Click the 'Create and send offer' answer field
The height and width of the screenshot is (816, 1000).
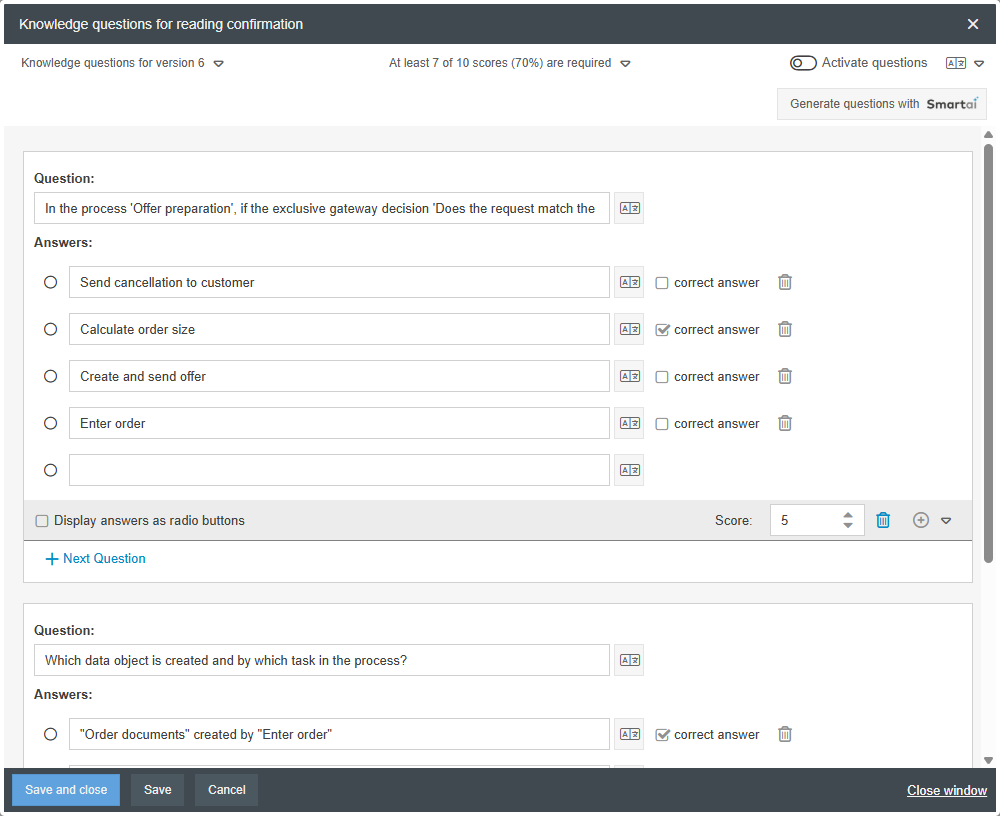tap(339, 376)
